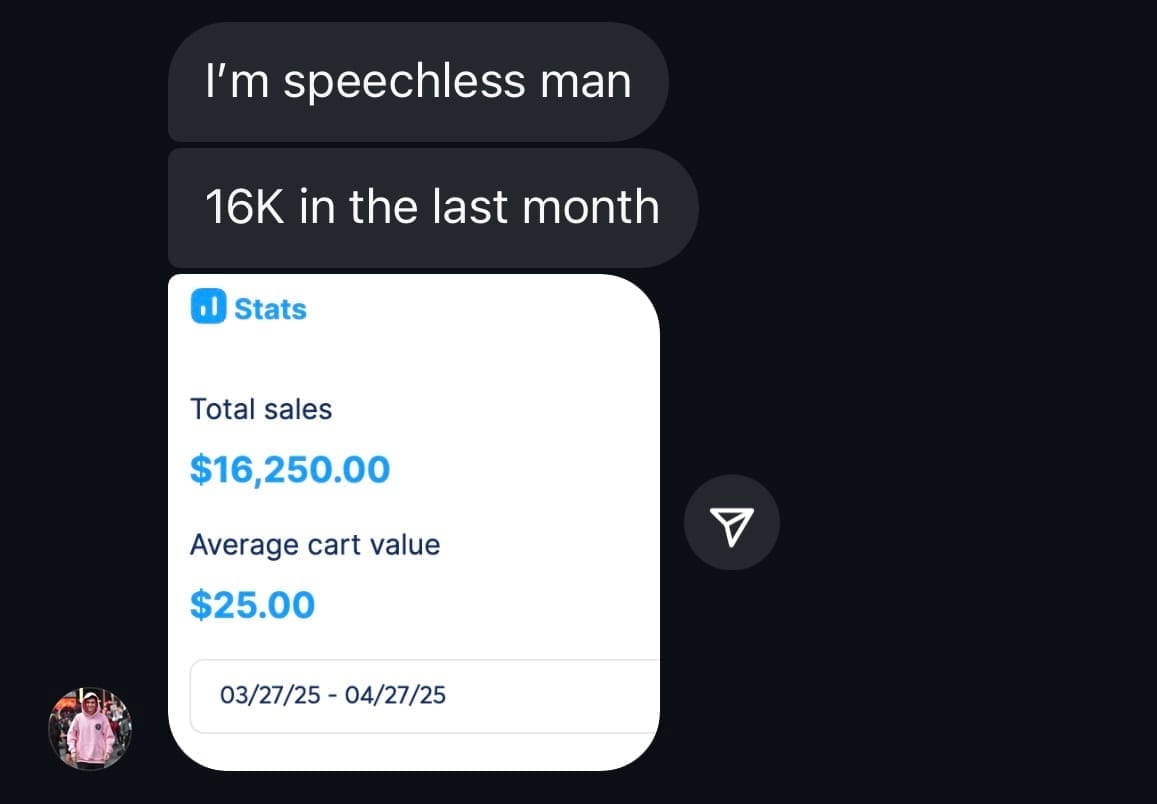Click the $16,250.00 total sales amount
The width and height of the screenshot is (1157, 804).
290,469
